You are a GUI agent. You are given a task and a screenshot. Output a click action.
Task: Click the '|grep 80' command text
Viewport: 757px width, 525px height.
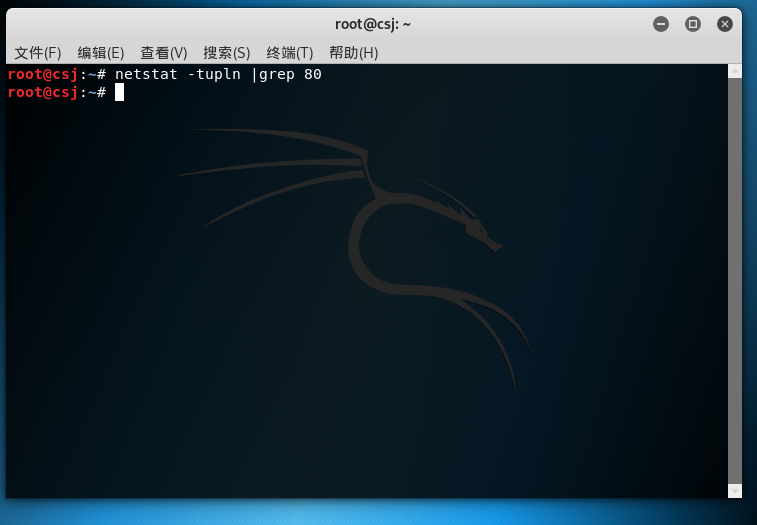(287, 74)
